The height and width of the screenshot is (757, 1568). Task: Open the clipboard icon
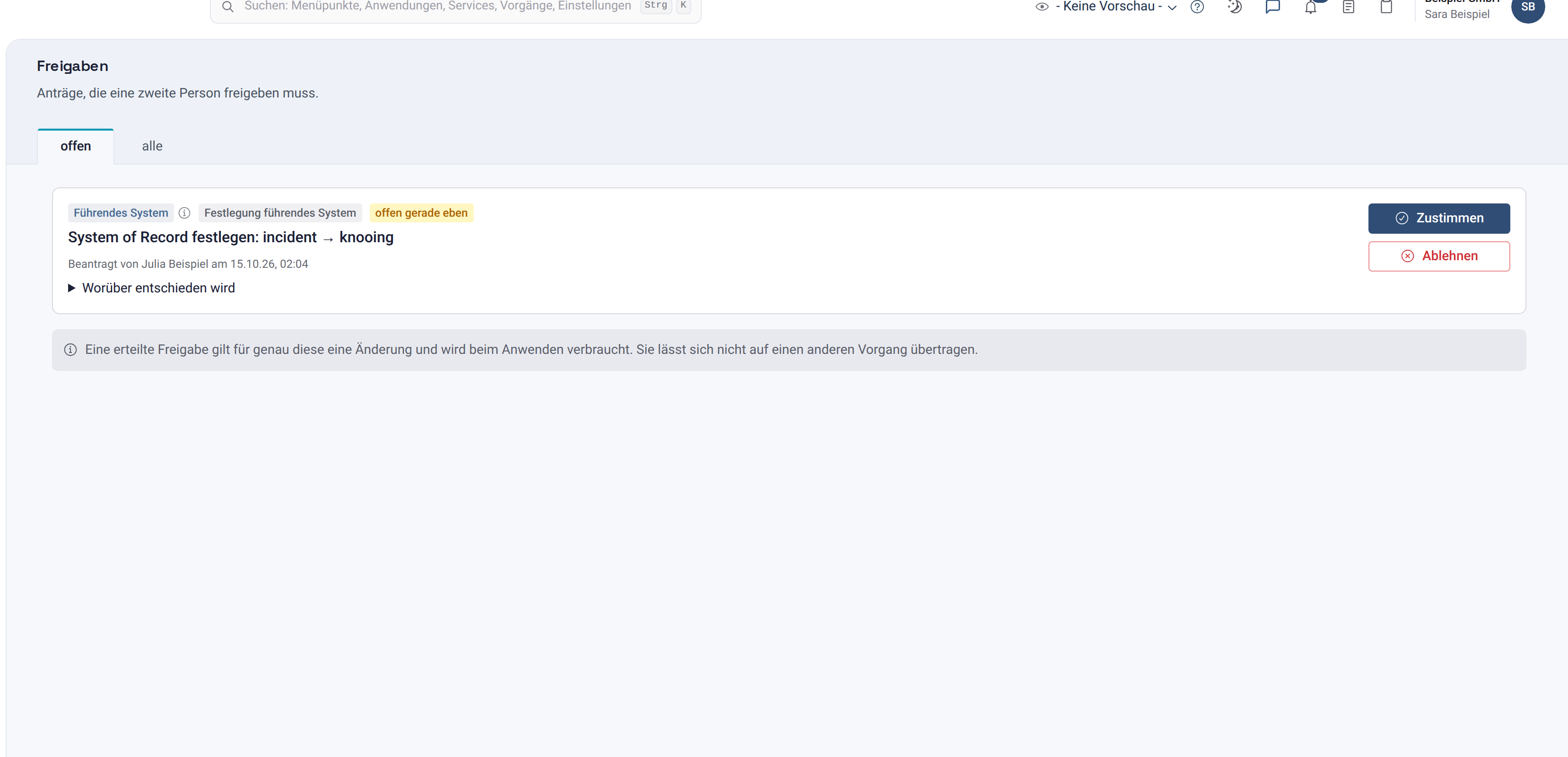click(1386, 7)
